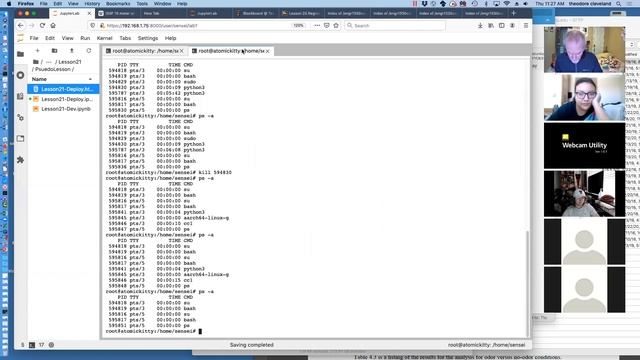Screen dimensions: 640x360
Task: Open the Firefox downloads arrow icon
Action: tap(480, 25)
